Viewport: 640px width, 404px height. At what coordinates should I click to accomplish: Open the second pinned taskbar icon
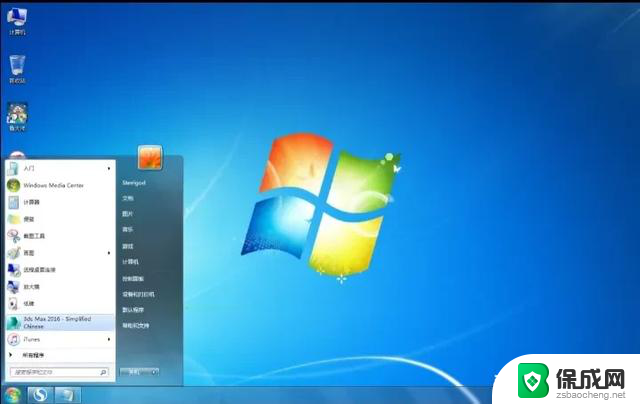(67, 395)
